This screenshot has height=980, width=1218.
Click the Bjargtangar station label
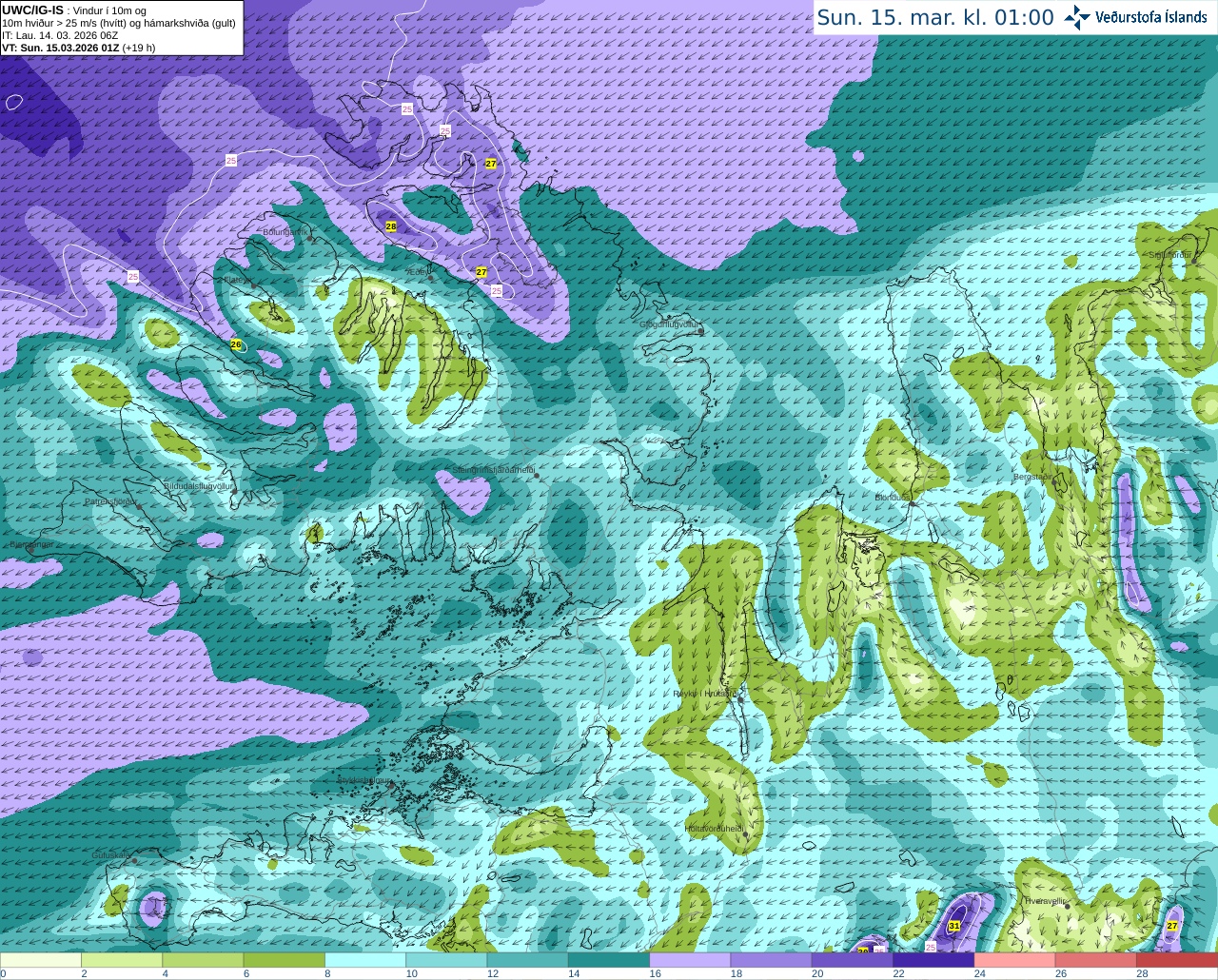tap(30, 544)
